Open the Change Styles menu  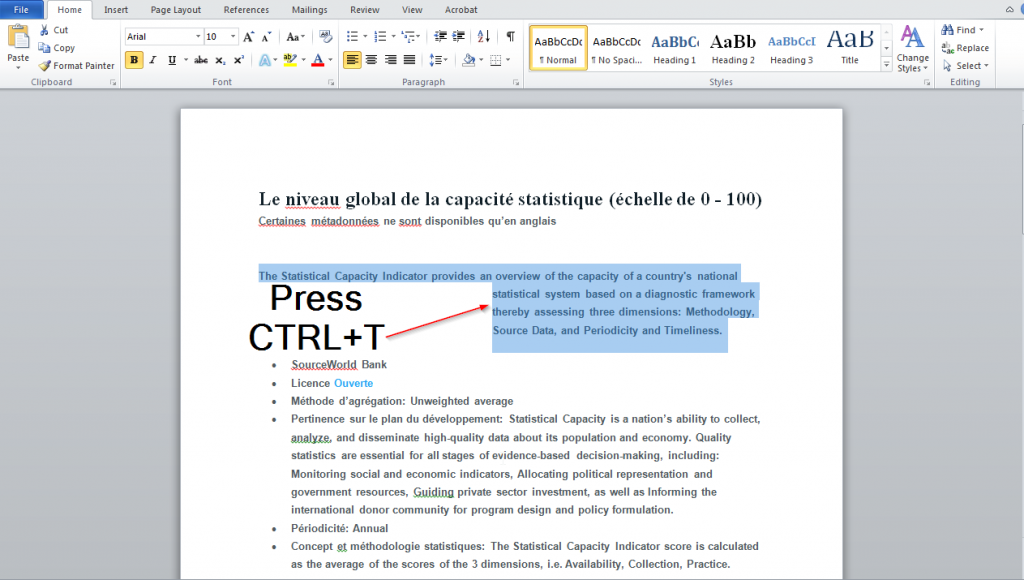[x=912, y=48]
